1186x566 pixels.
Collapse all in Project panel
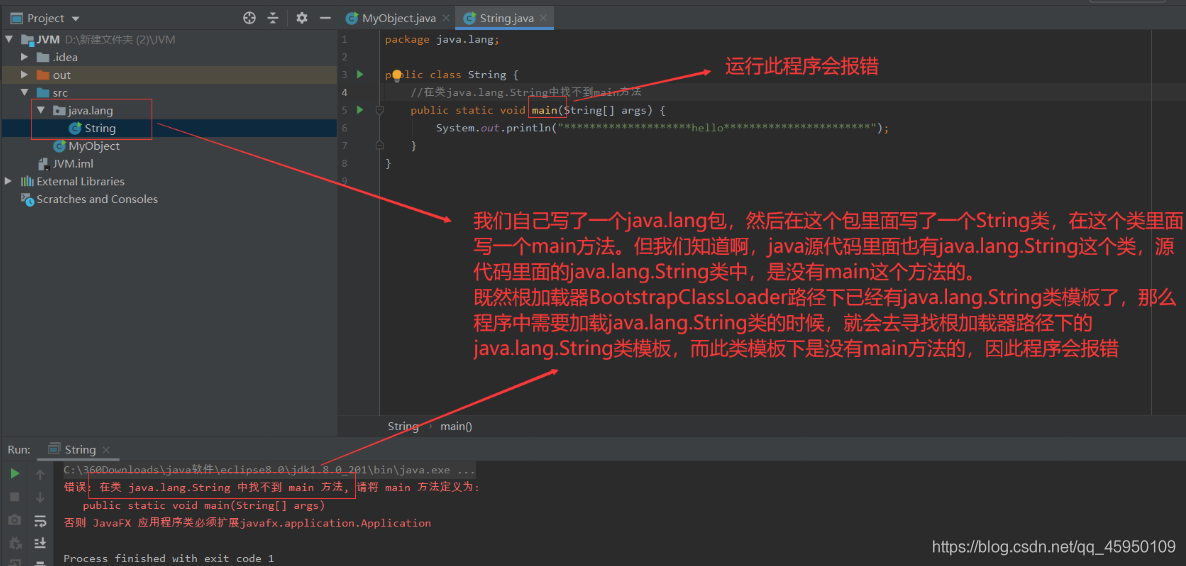[274, 17]
